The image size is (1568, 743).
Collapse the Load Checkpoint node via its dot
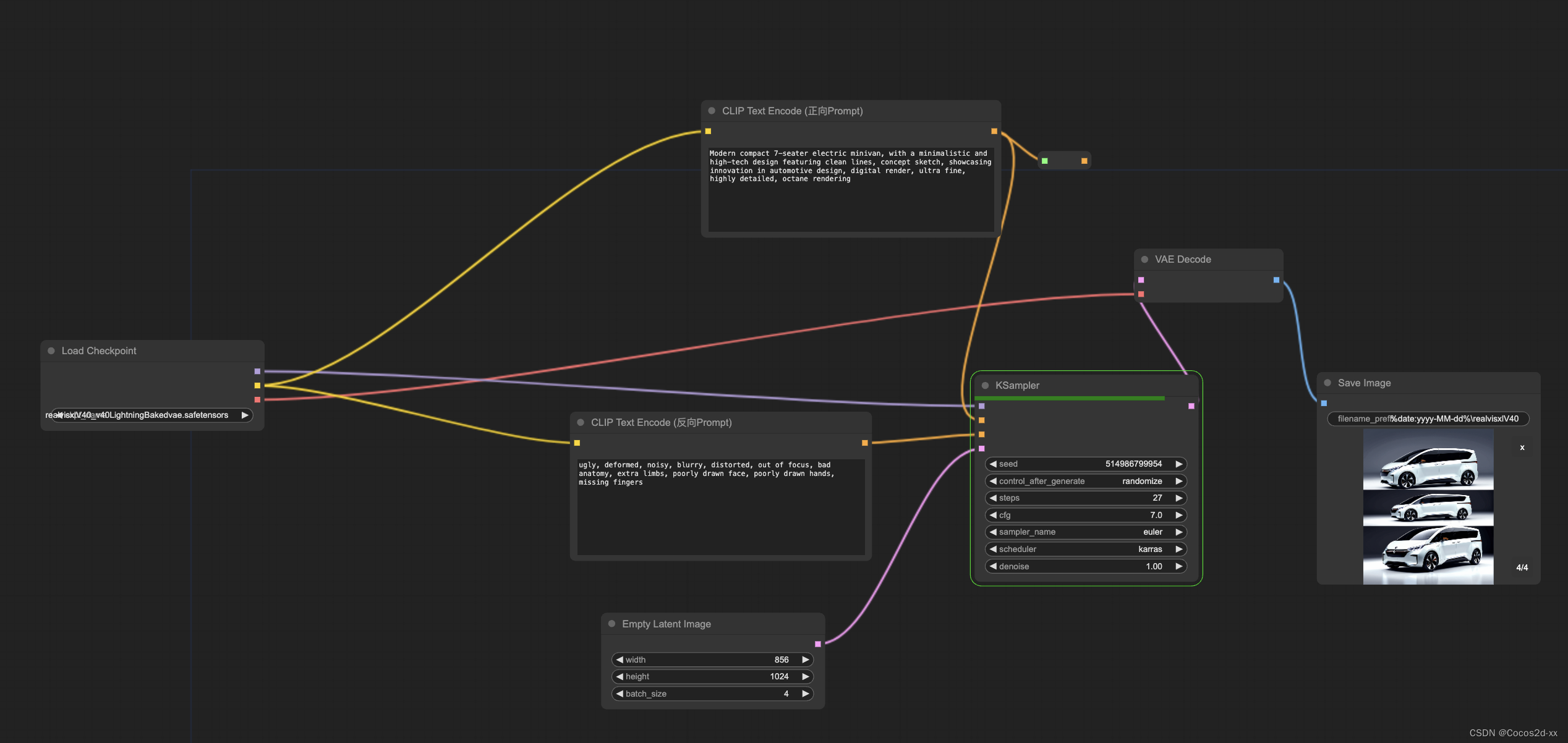(51, 351)
